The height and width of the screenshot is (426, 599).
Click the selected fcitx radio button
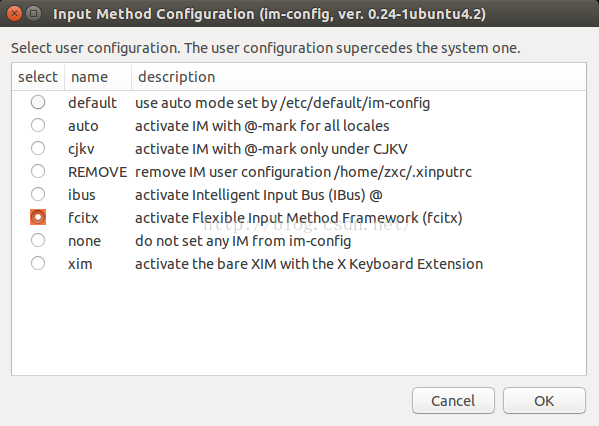tap(38, 217)
